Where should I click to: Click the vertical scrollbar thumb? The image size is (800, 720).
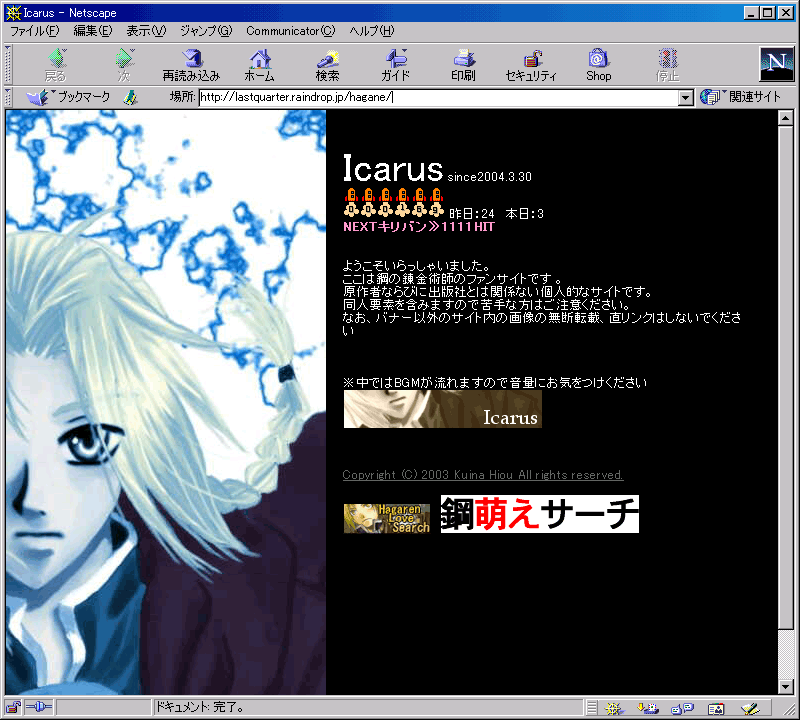pos(786,378)
